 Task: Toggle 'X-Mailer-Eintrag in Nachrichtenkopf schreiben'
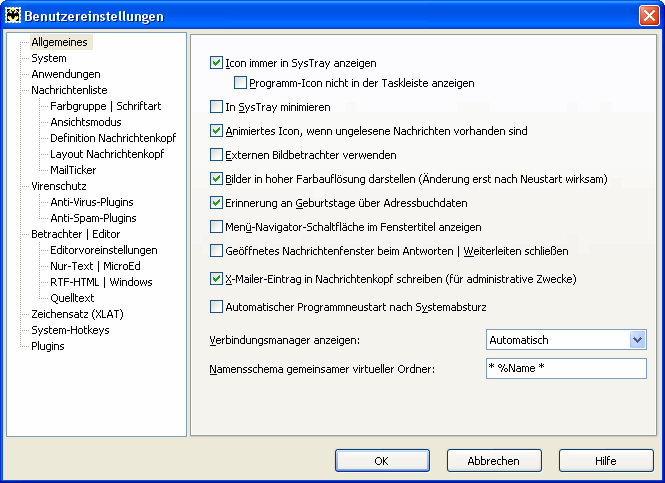click(x=216, y=279)
